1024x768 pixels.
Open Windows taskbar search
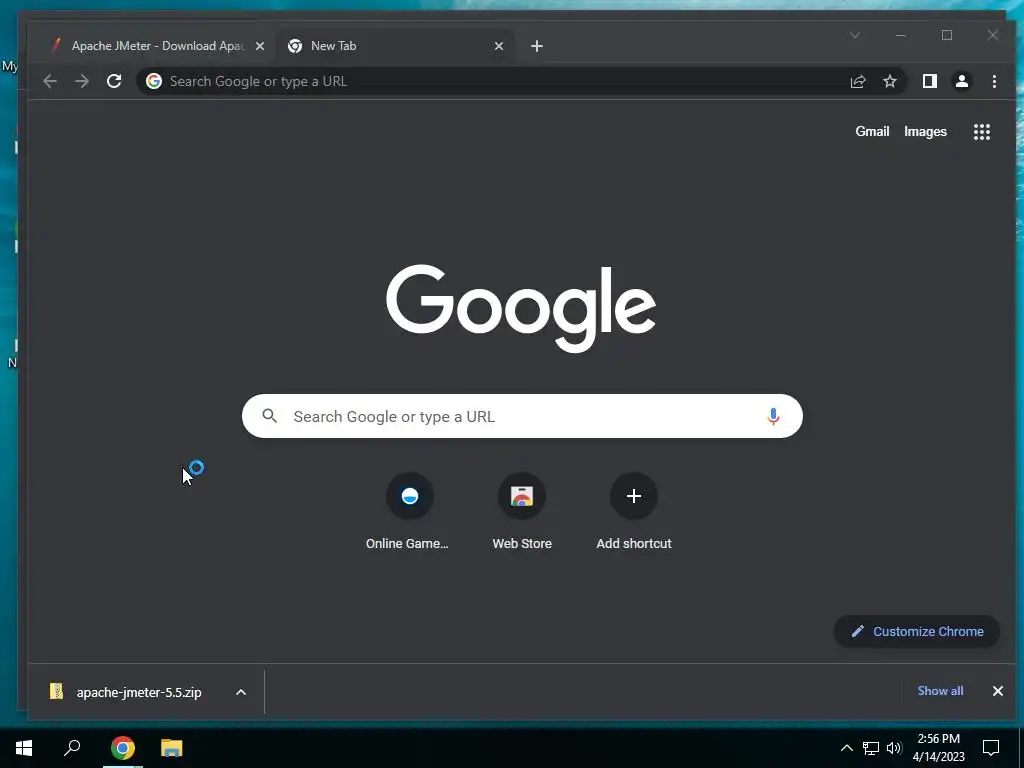pyautogui.click(x=72, y=748)
